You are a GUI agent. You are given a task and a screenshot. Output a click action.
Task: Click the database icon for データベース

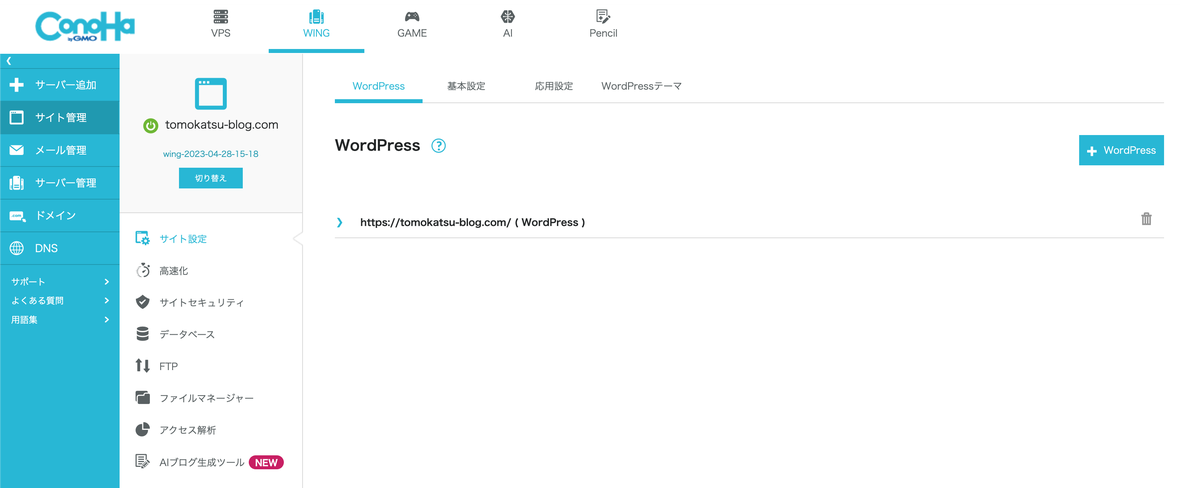pyautogui.click(x=142, y=334)
